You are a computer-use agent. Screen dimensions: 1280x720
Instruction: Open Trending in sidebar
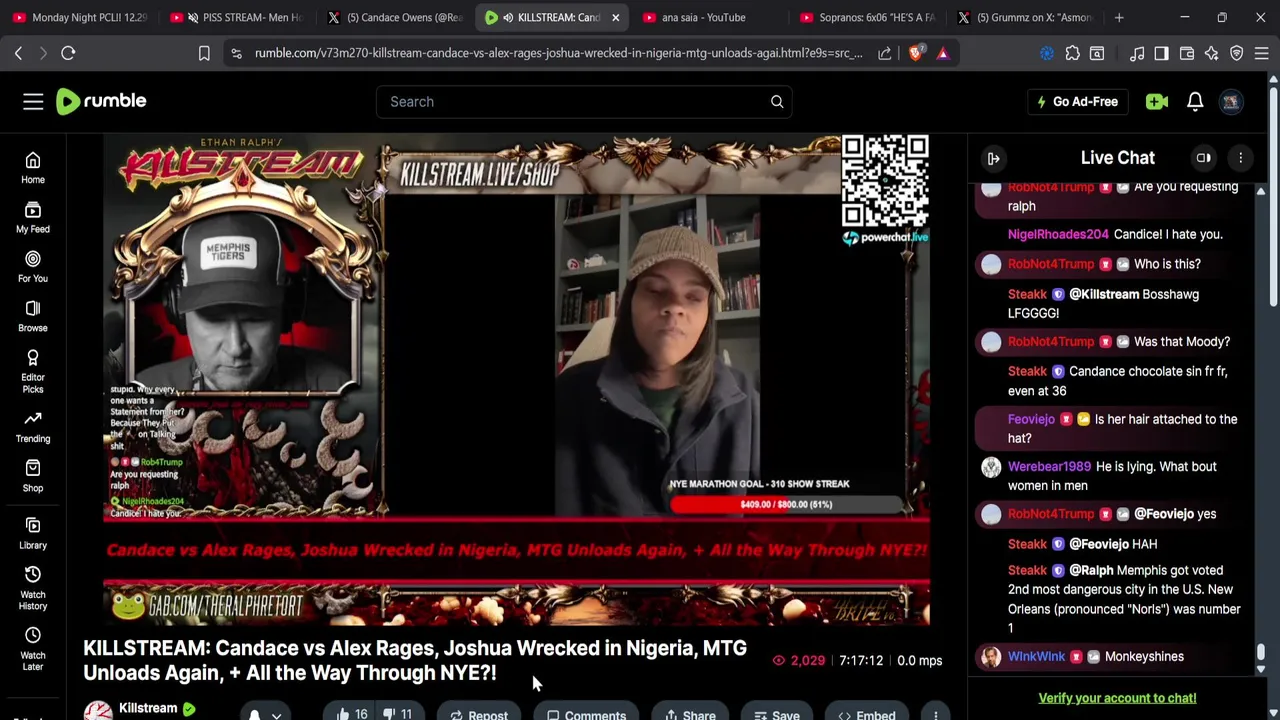[33, 426]
